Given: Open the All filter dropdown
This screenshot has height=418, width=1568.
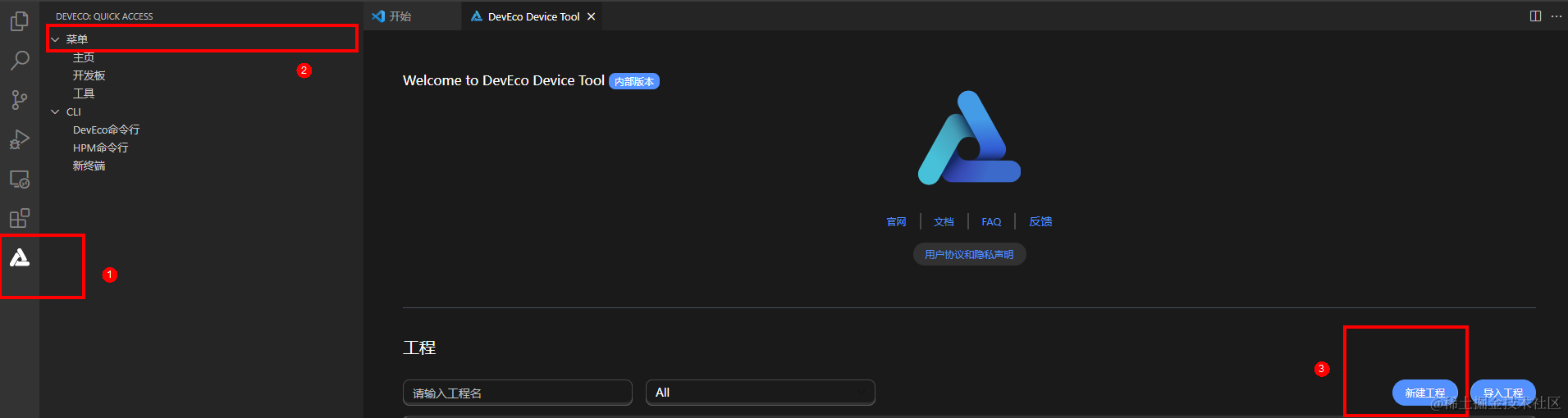Looking at the screenshot, I should (x=761, y=393).
